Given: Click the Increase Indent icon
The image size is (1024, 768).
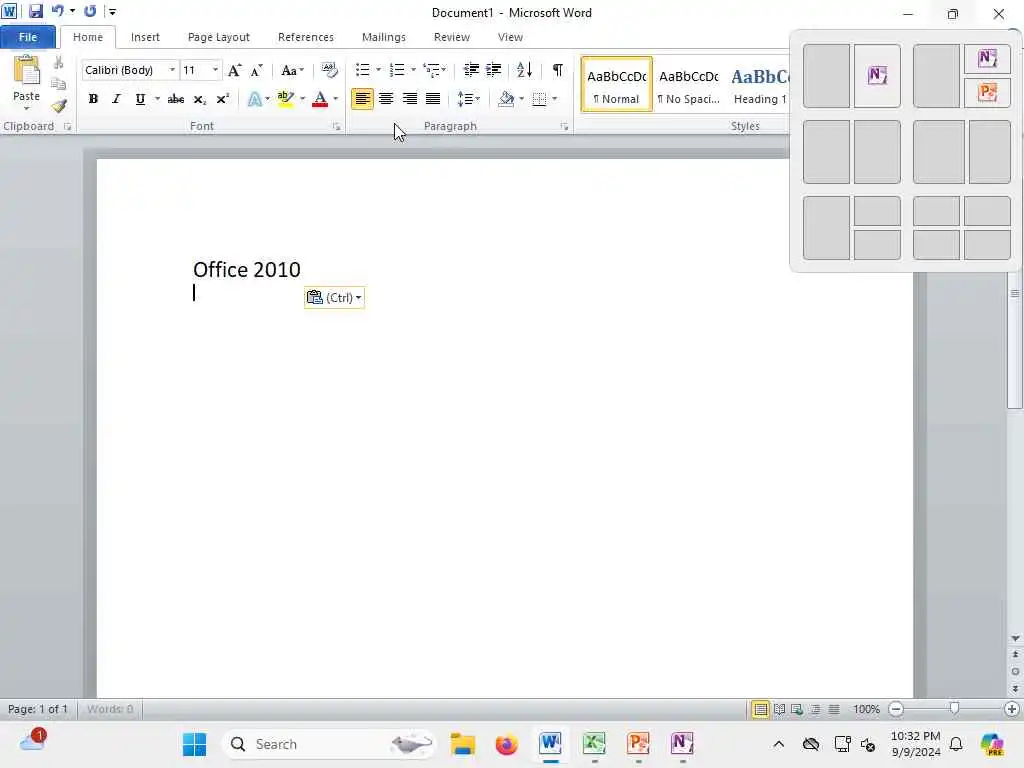Looking at the screenshot, I should 494,70.
